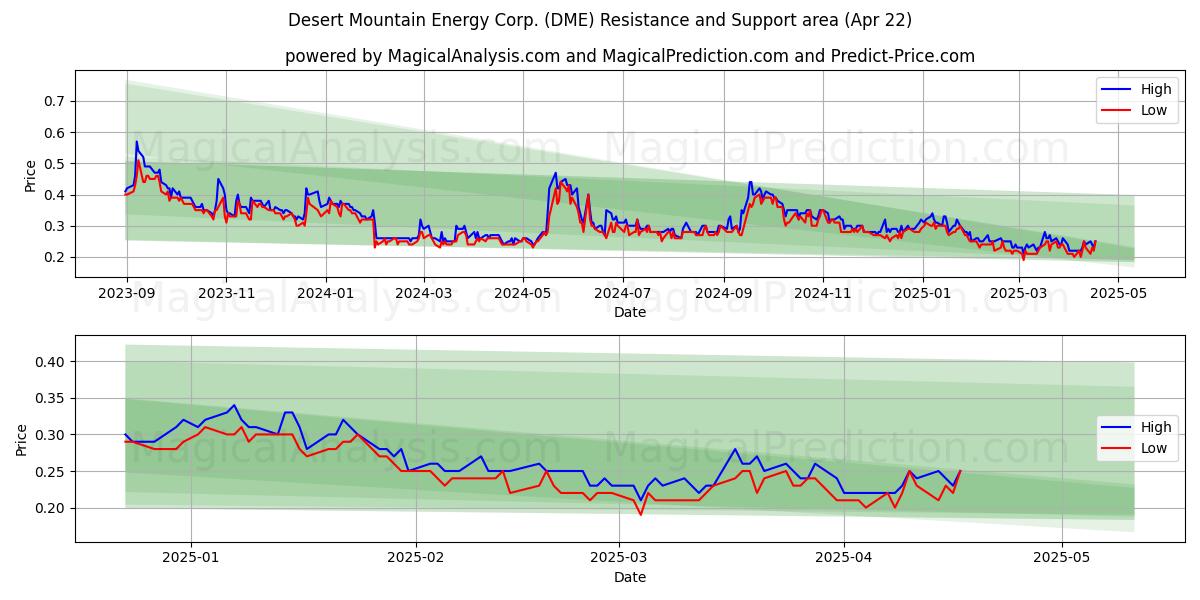Click the 'Price' axis label of lower chart
The height and width of the screenshot is (600, 1200).
point(21,439)
